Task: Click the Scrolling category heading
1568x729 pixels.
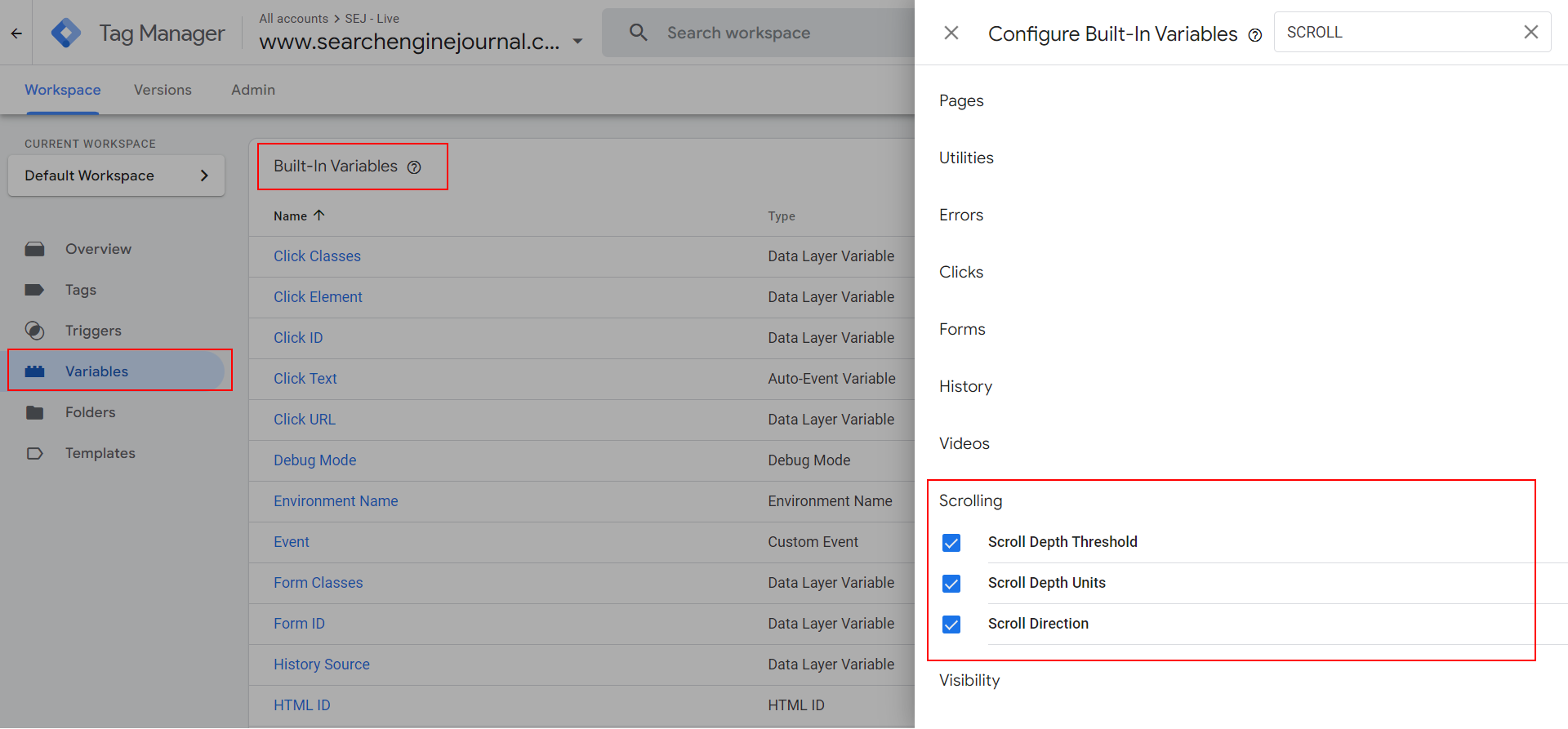Action: pos(970,500)
